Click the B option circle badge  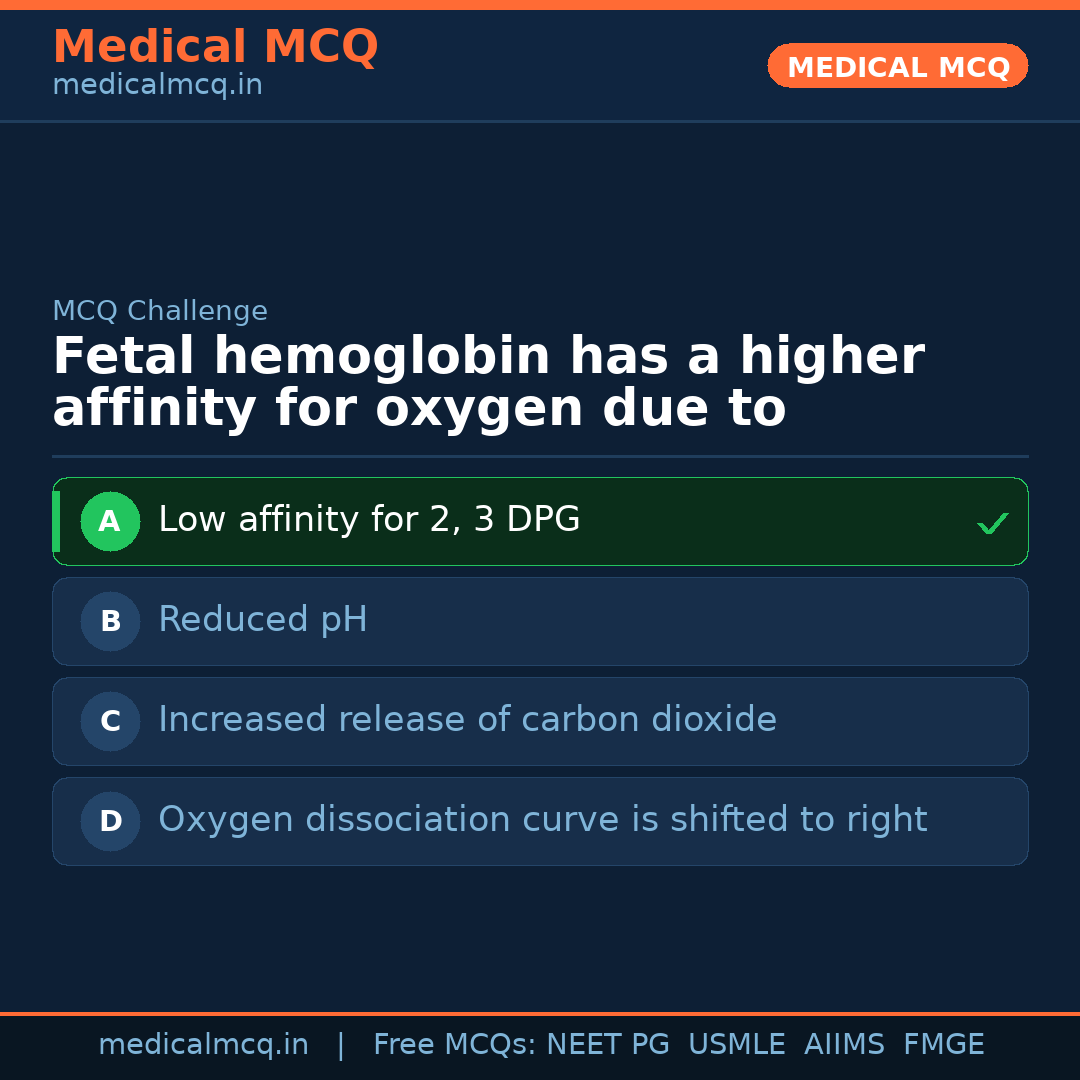pos(110,621)
